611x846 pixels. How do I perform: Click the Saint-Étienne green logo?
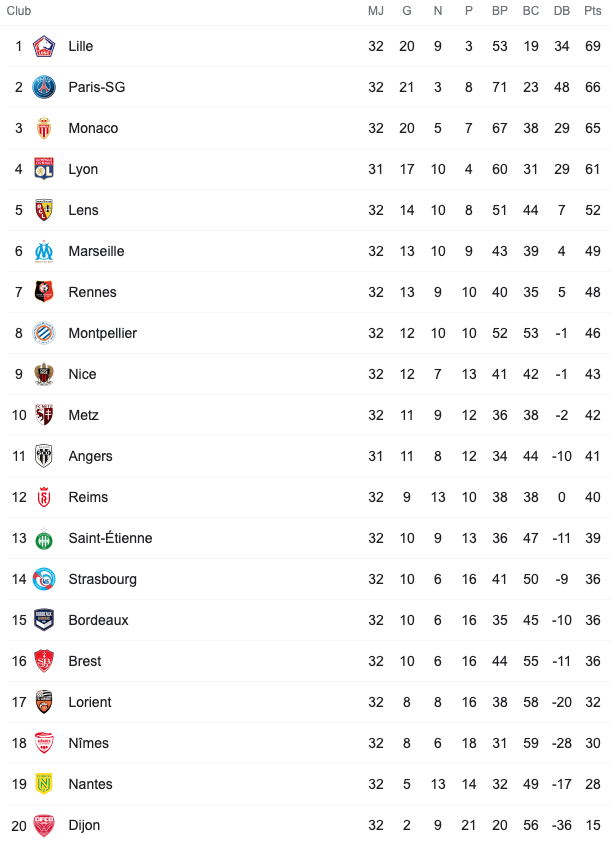click(44, 538)
